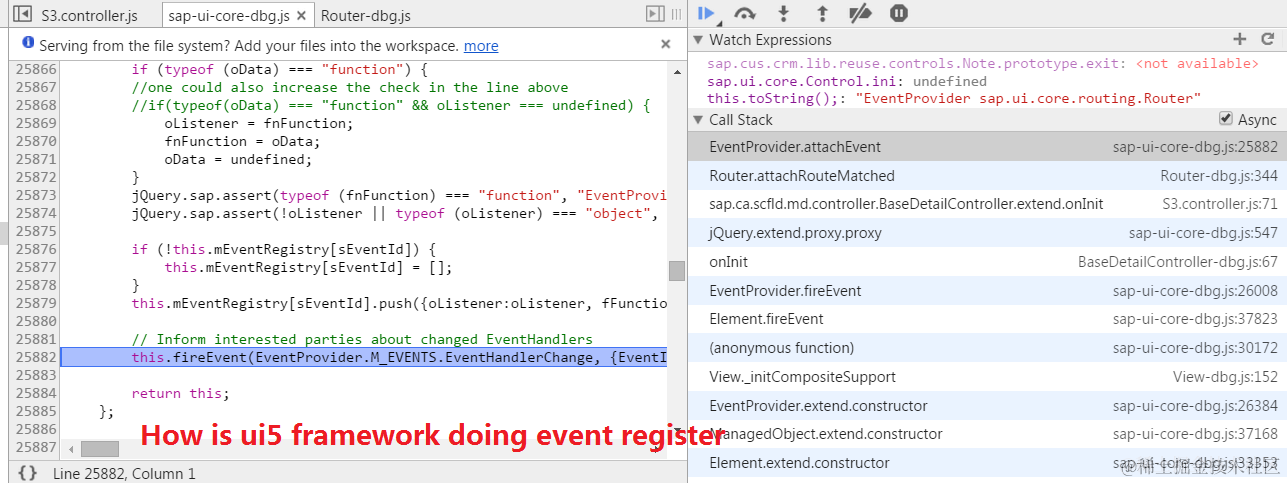The image size is (1287, 483).
Task: Toggle the debugger sidebar pane icon
Action: (x=656, y=14)
